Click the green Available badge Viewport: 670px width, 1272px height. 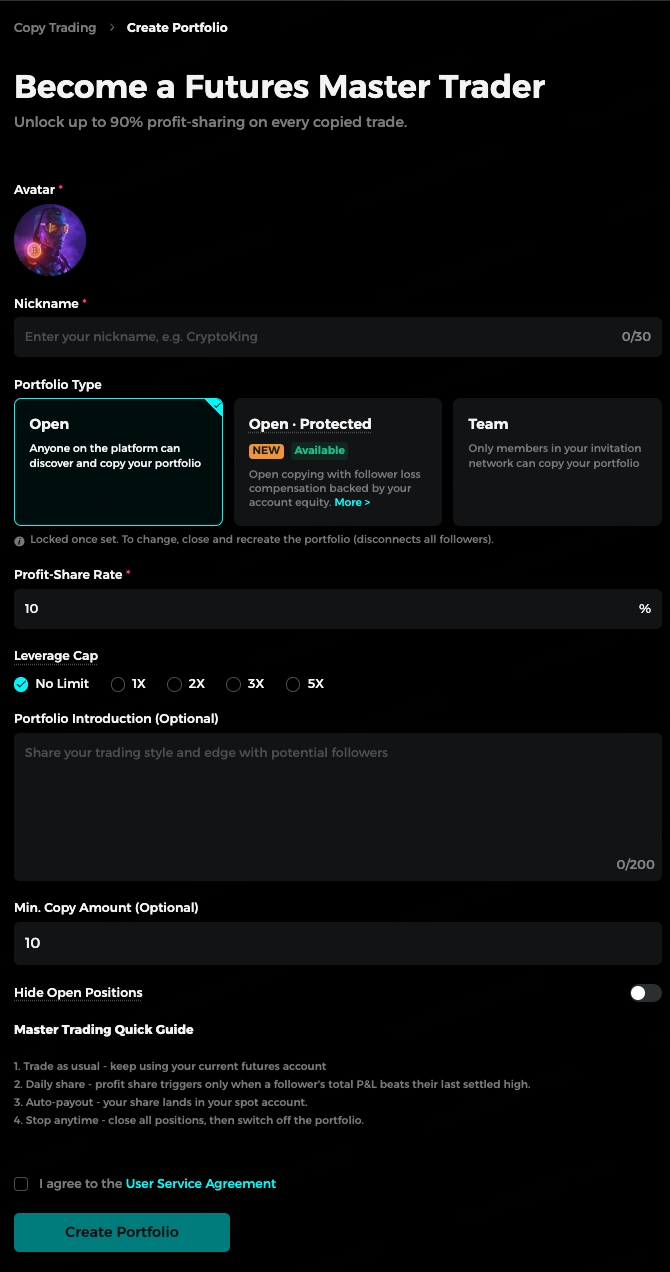tap(319, 450)
